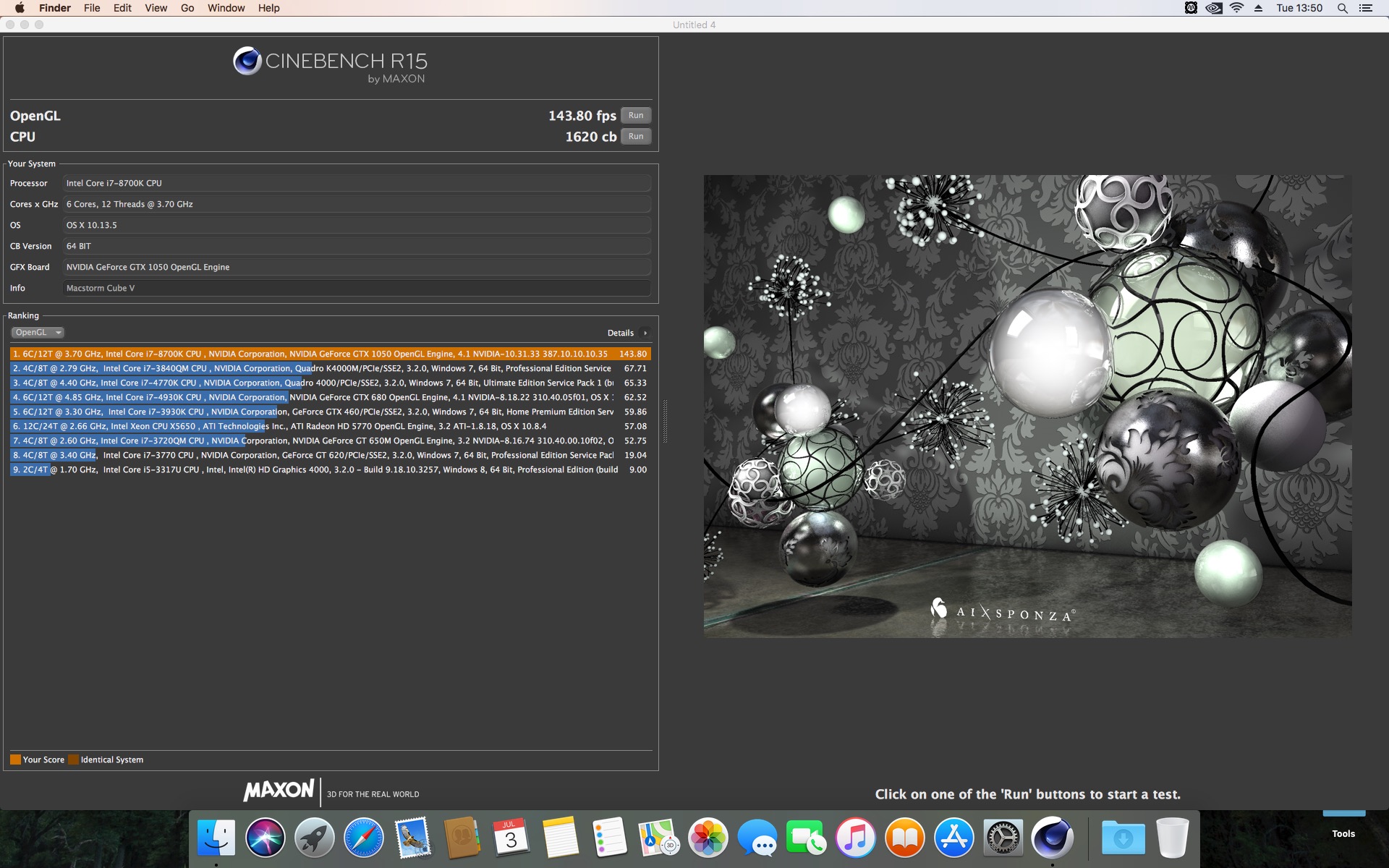Click the orange Your Score swatch
The height and width of the screenshot is (868, 1389).
click(x=15, y=759)
